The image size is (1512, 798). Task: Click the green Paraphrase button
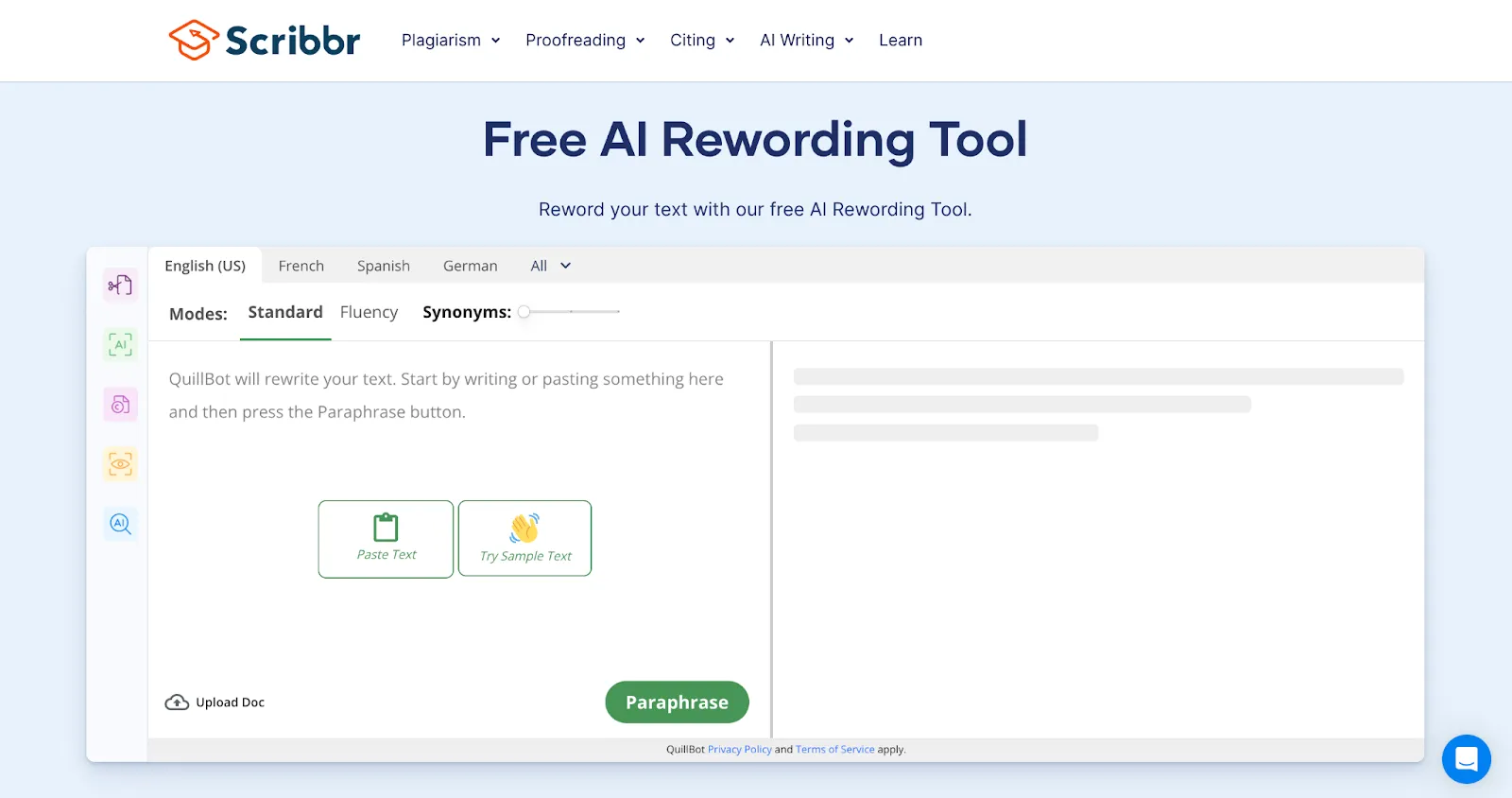coord(677,703)
